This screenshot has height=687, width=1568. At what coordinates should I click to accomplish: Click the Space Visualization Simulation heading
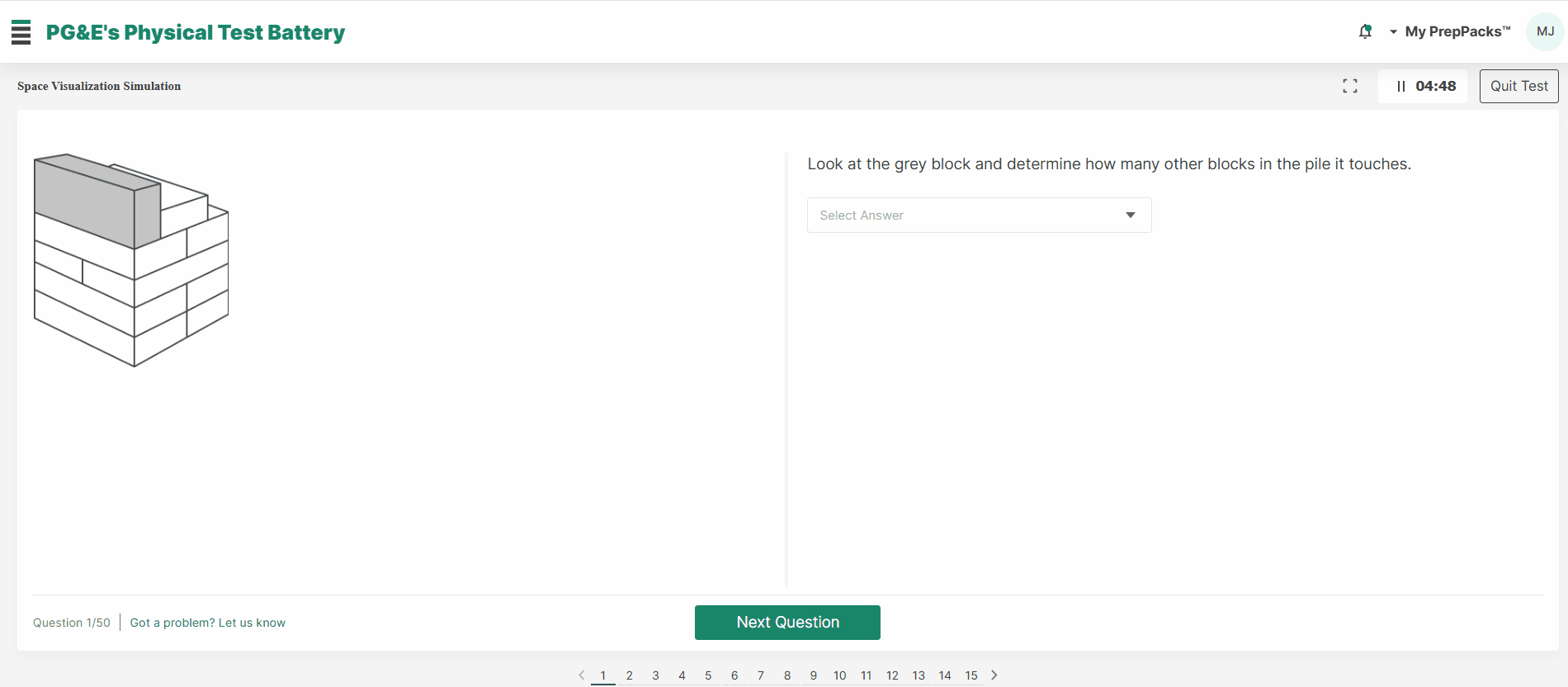click(99, 86)
